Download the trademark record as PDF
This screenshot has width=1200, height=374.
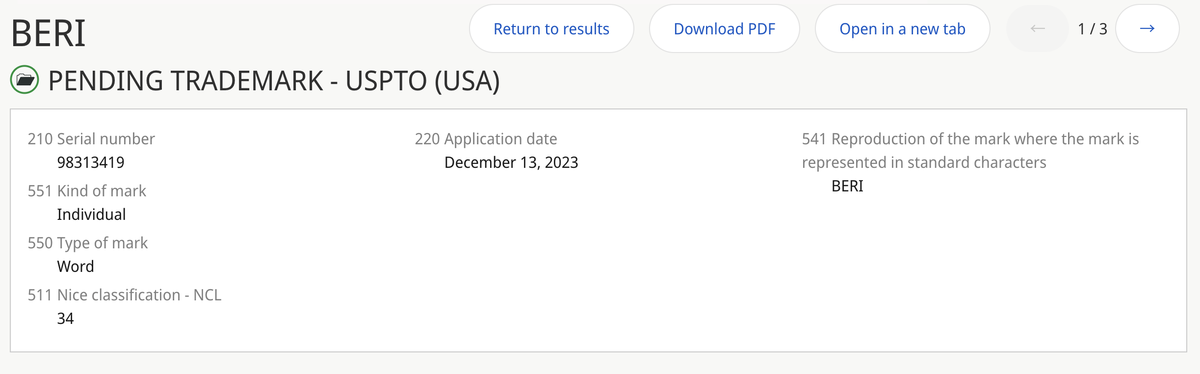click(x=724, y=28)
